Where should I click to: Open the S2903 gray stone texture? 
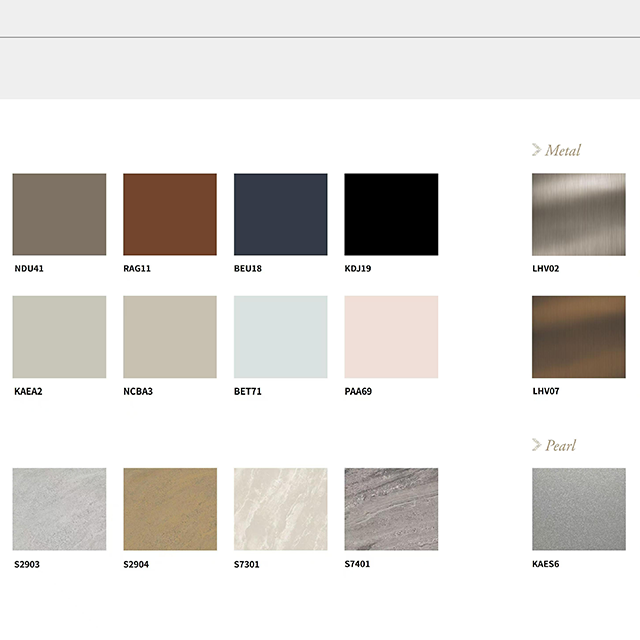click(59, 509)
